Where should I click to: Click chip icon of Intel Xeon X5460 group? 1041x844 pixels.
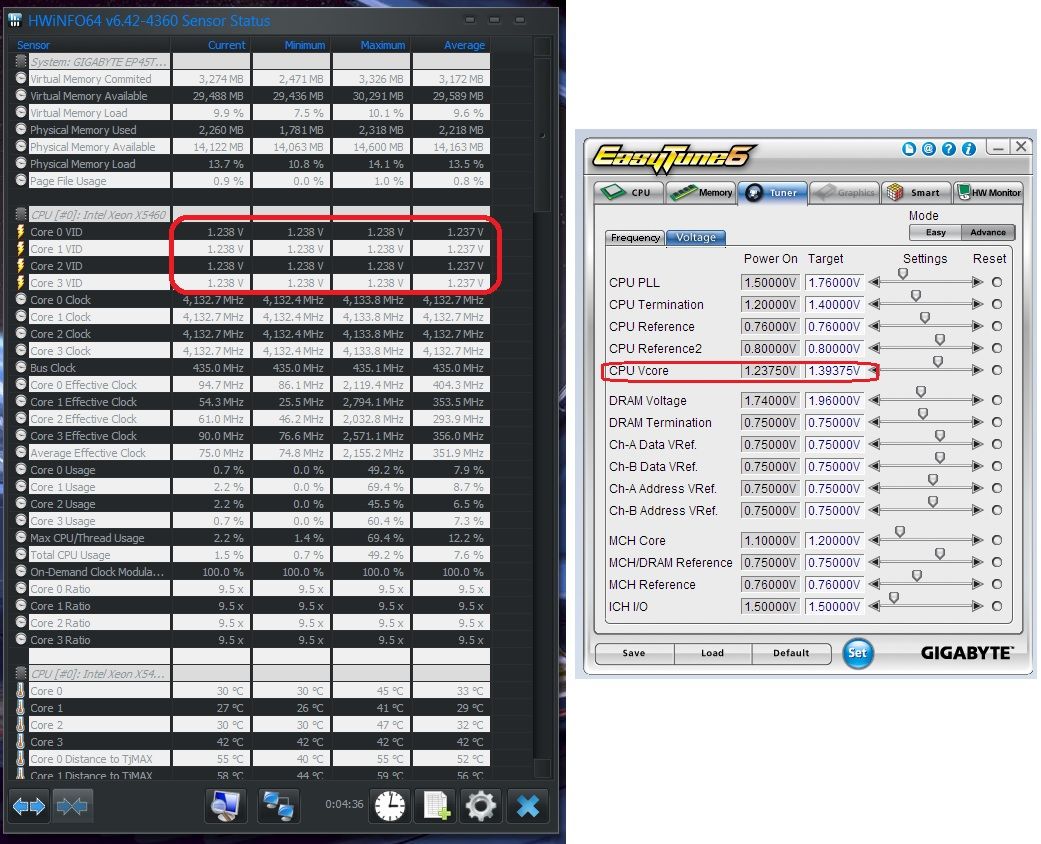tap(21, 214)
